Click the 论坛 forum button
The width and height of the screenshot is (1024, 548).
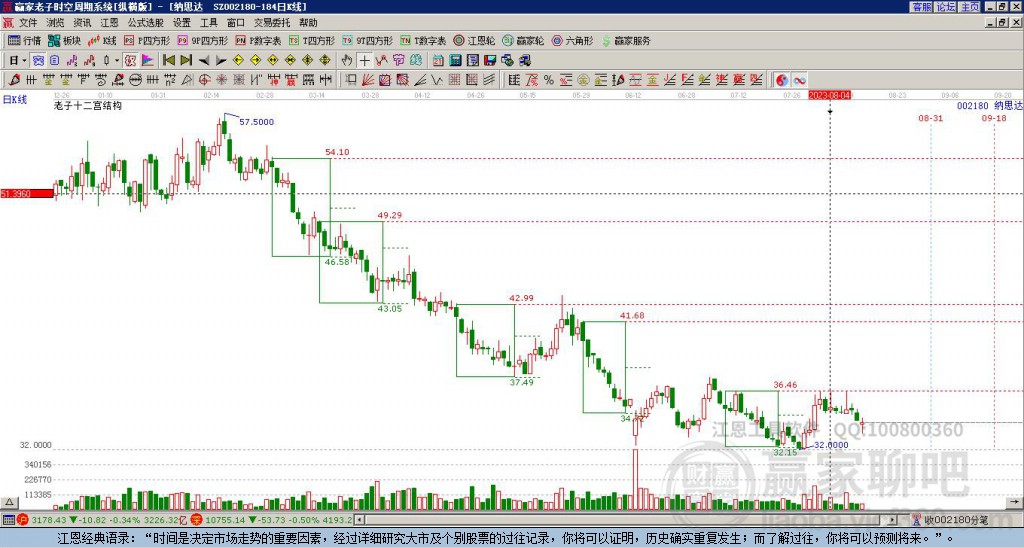point(946,7)
